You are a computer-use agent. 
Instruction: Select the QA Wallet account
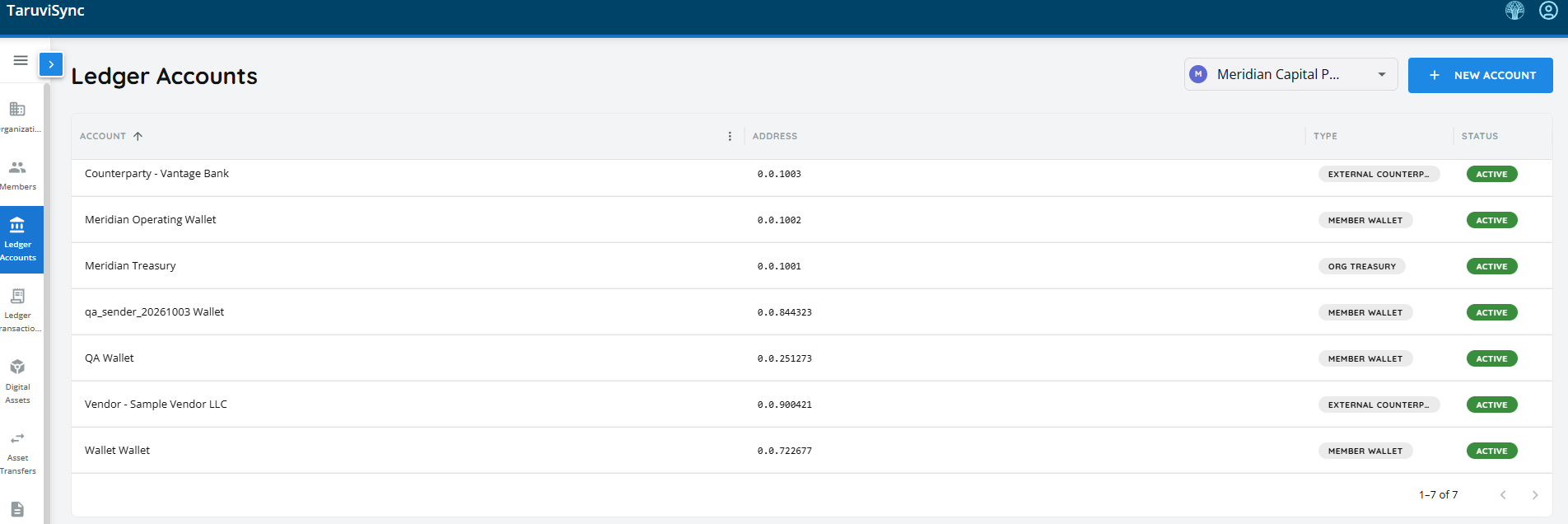(x=109, y=358)
